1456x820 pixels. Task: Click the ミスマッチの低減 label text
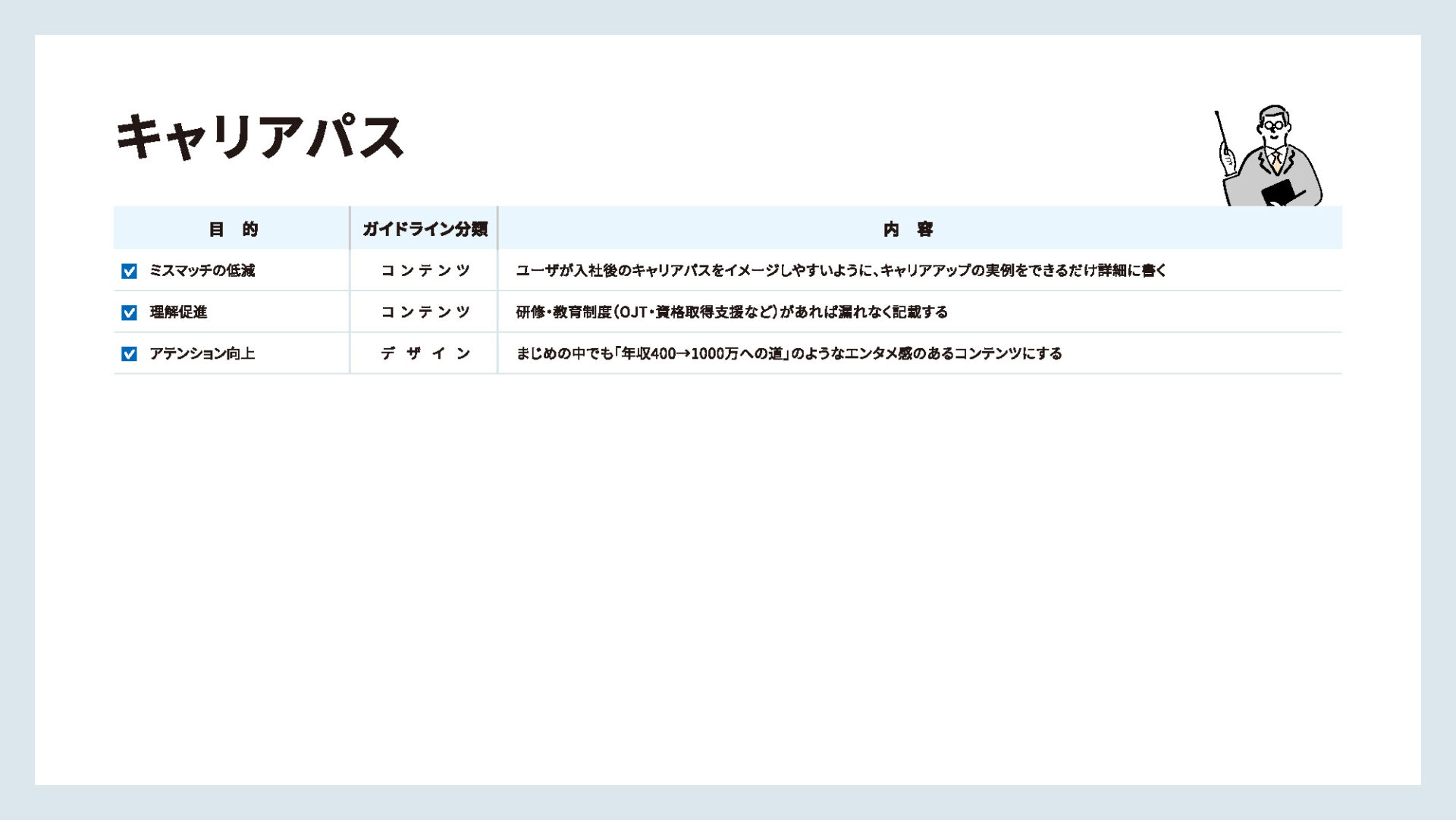coord(202,271)
